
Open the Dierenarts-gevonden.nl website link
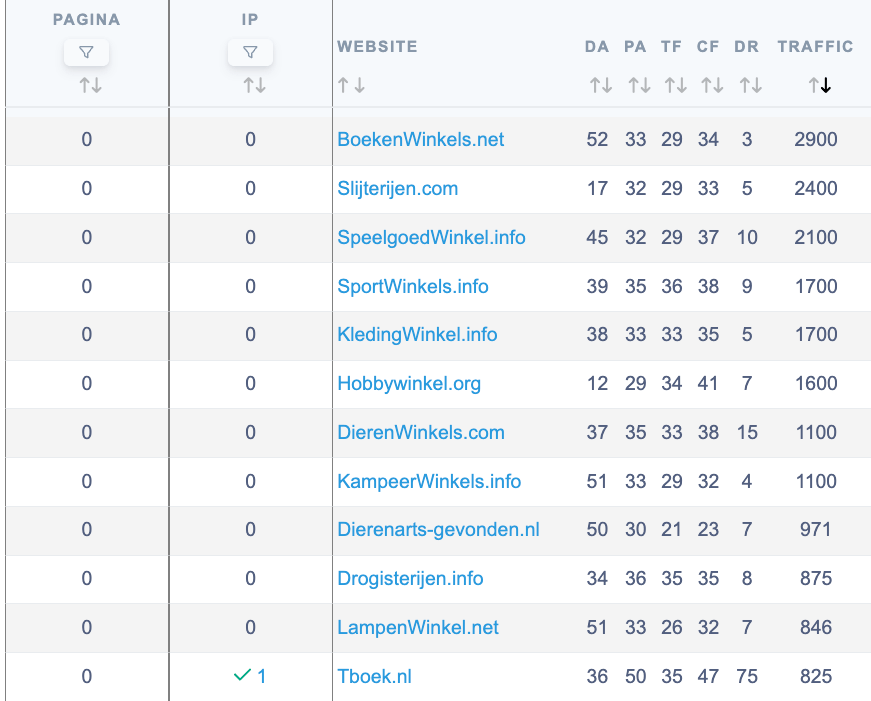(x=440, y=529)
